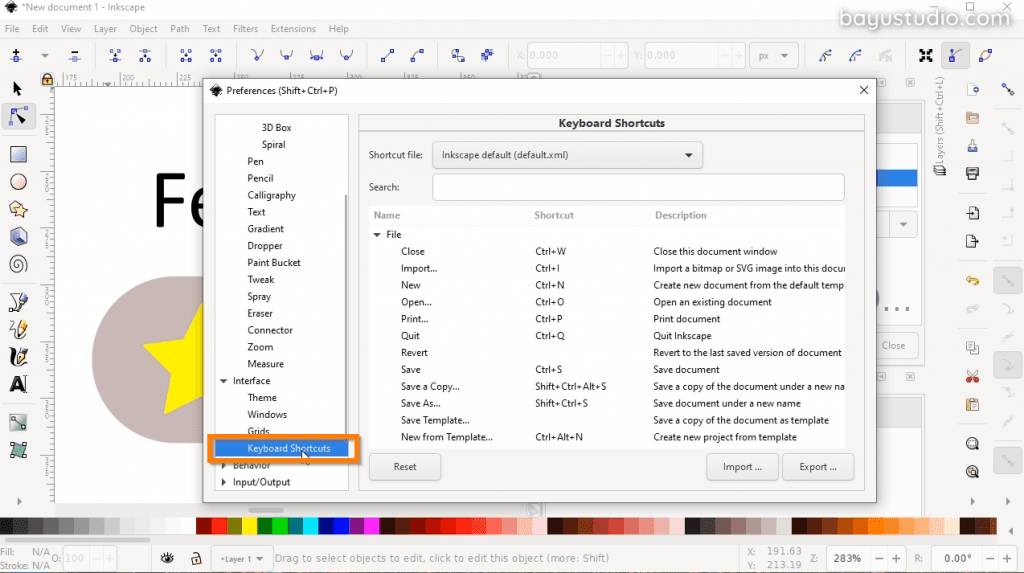Make selected segments lines icon
This screenshot has width=1024, height=573.
(387, 56)
